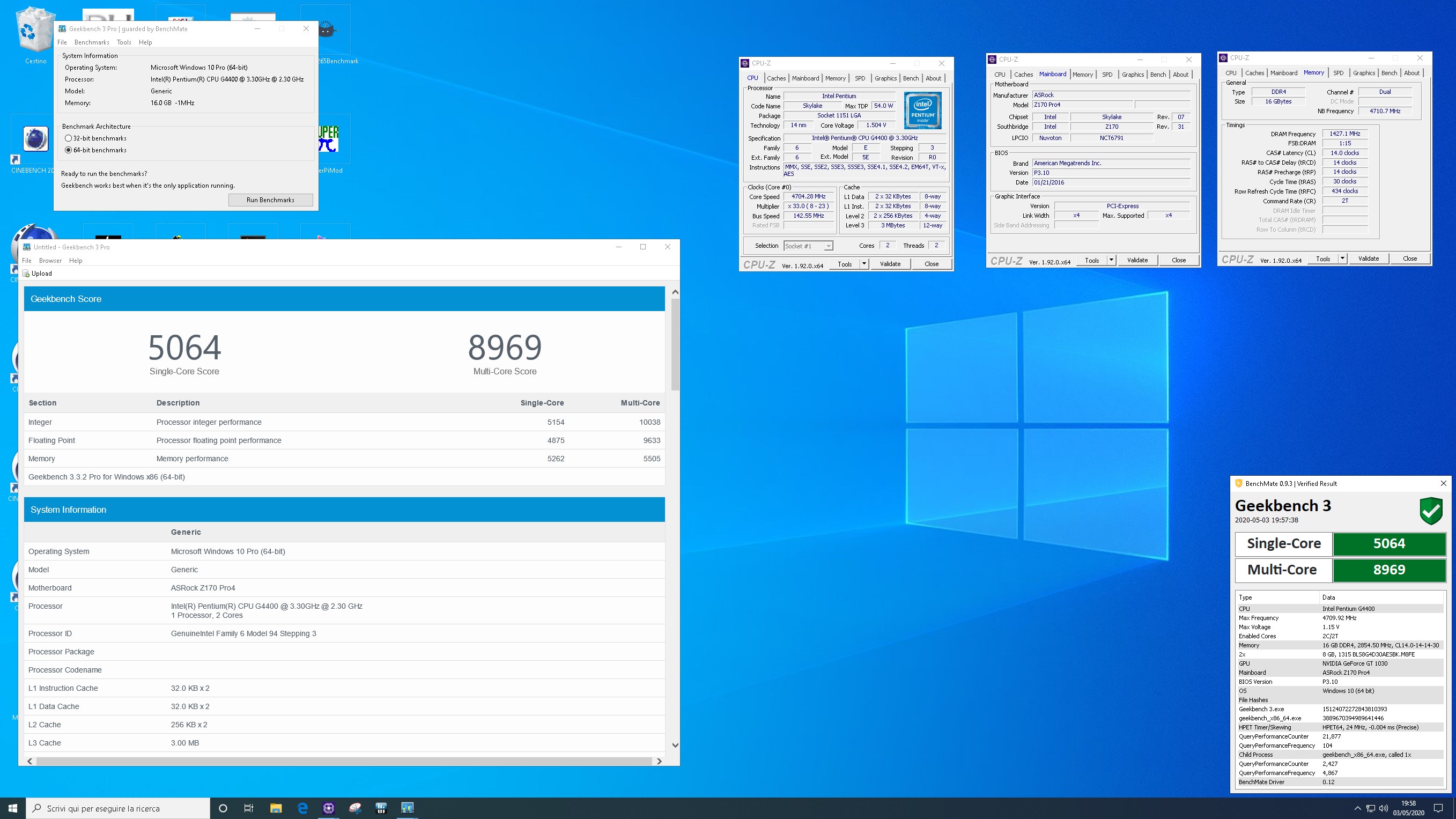The image size is (1456, 819).
Task: Launch Microsoft Edge from the taskbar
Action: coord(302,808)
